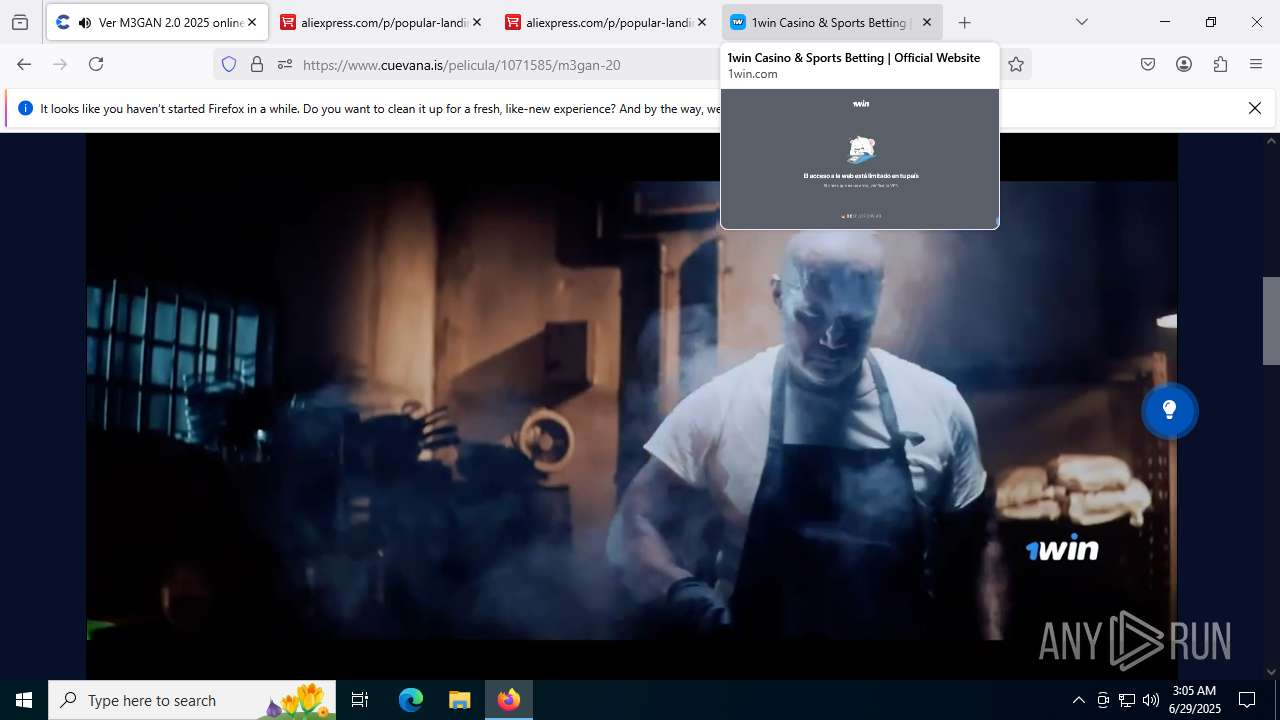Click the Firefox taskbar icon
The width and height of the screenshot is (1280, 720).
509,700
